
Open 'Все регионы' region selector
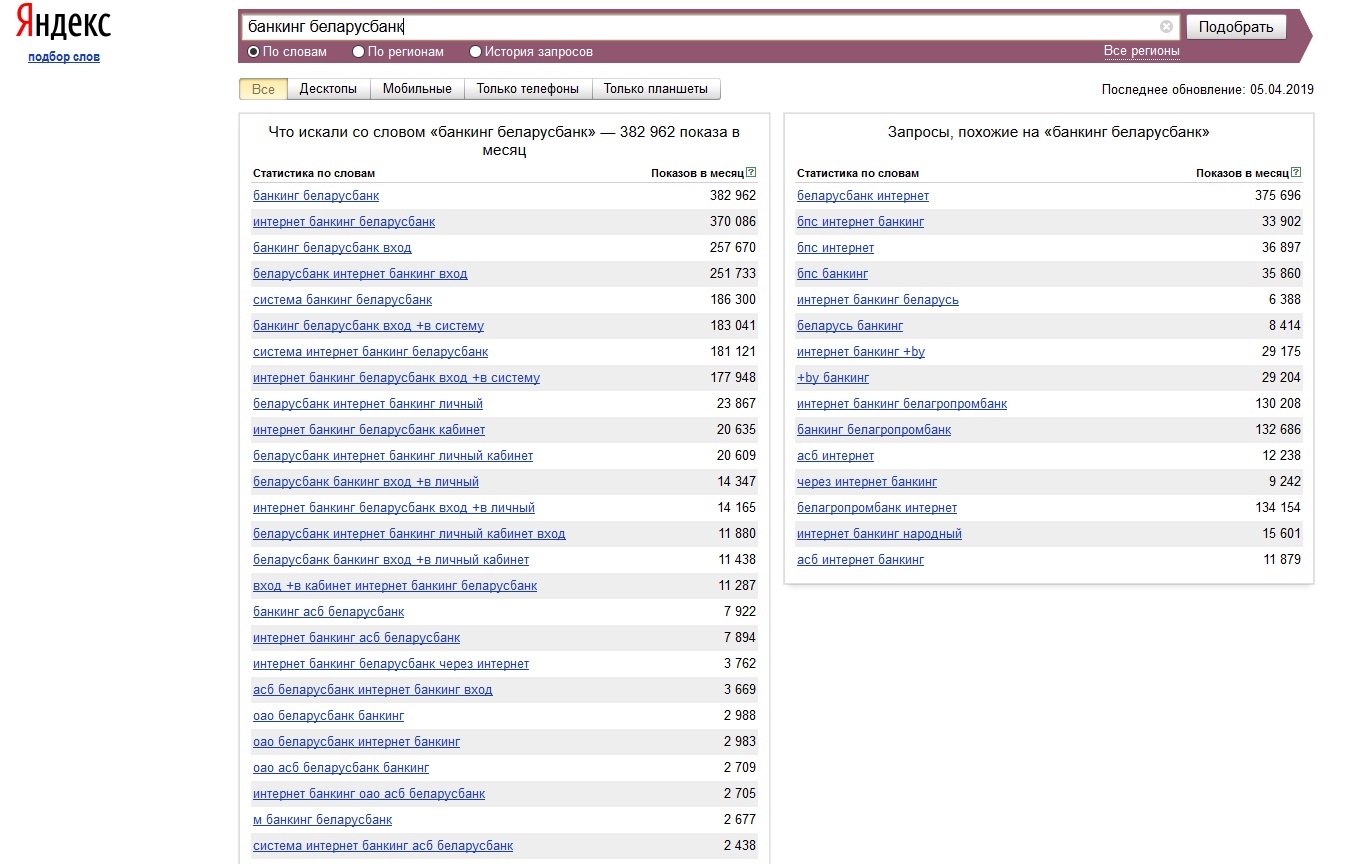(x=1141, y=51)
